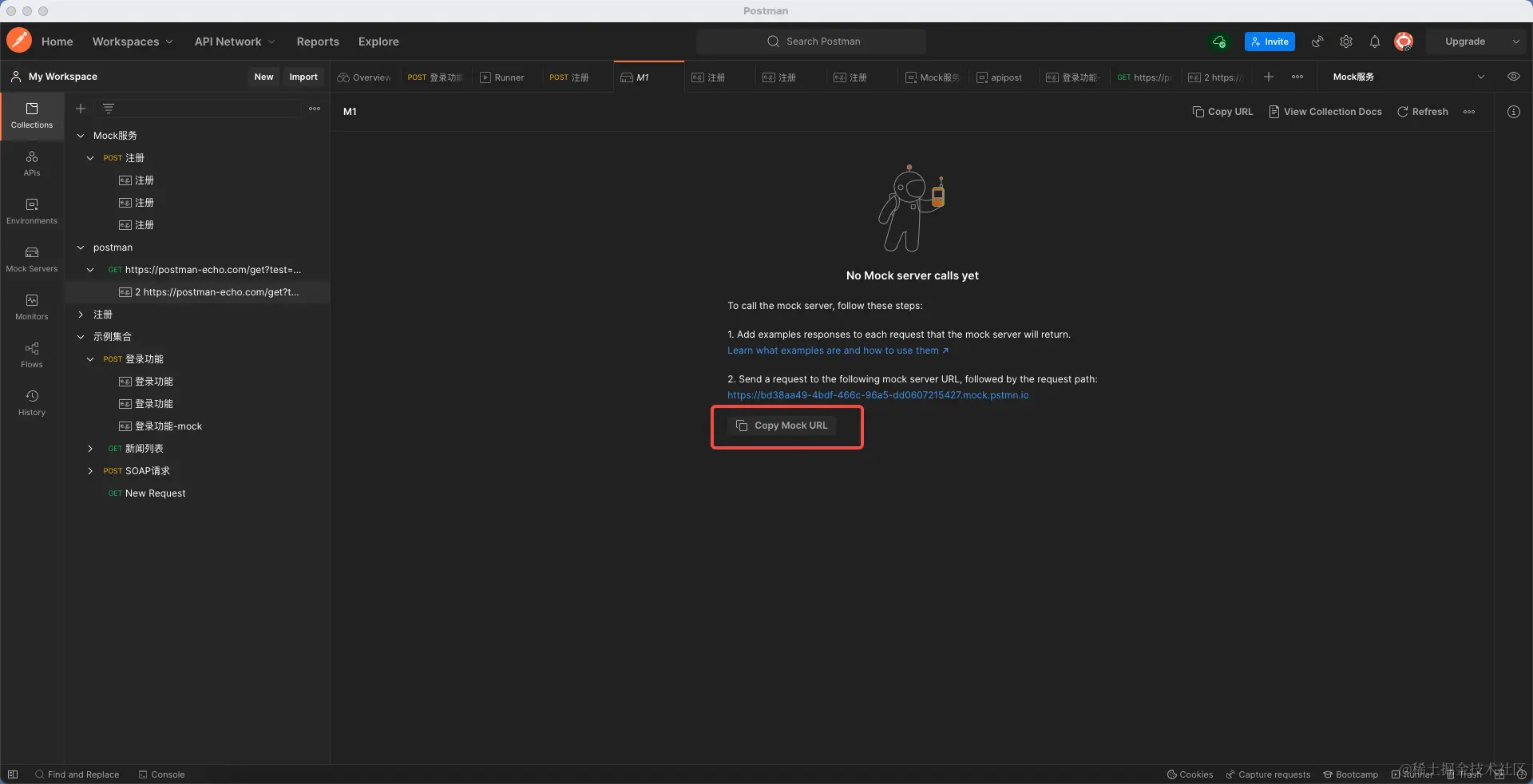Collapse the 示例集合 collection
This screenshot has height=784, width=1533.
point(81,337)
